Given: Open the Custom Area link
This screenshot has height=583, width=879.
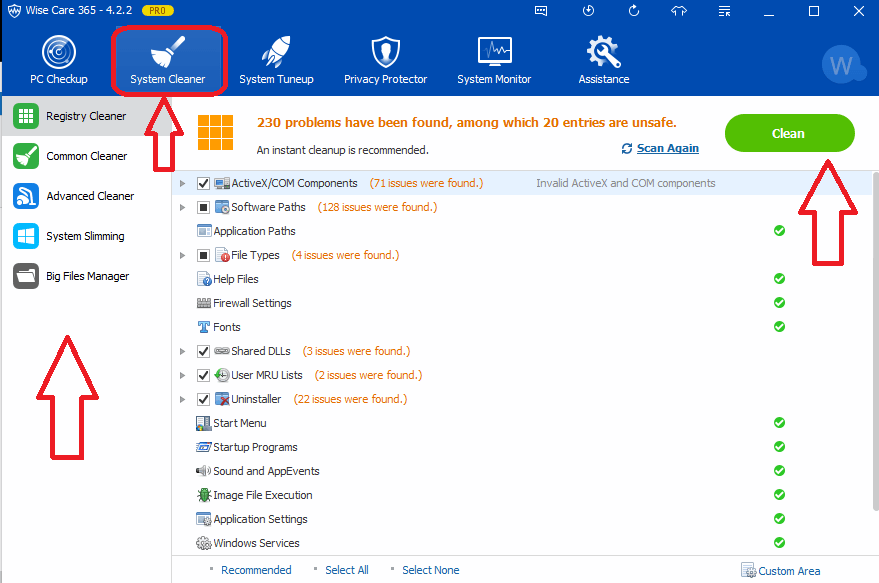Looking at the screenshot, I should [x=789, y=571].
